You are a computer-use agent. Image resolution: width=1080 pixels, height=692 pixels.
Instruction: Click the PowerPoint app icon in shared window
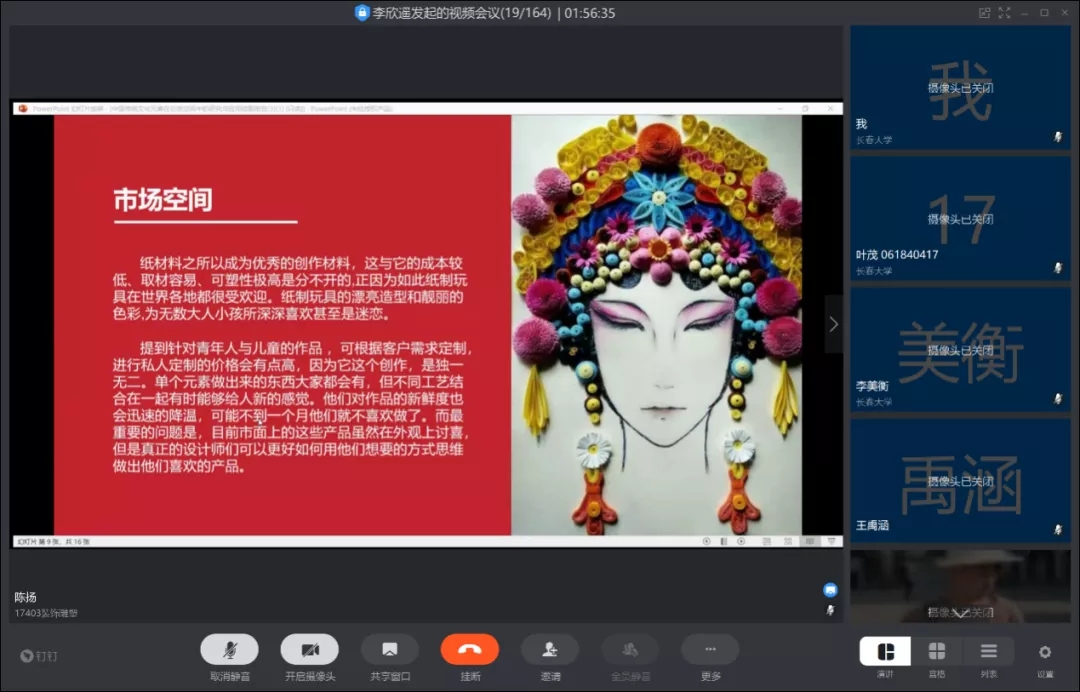tap(23, 109)
